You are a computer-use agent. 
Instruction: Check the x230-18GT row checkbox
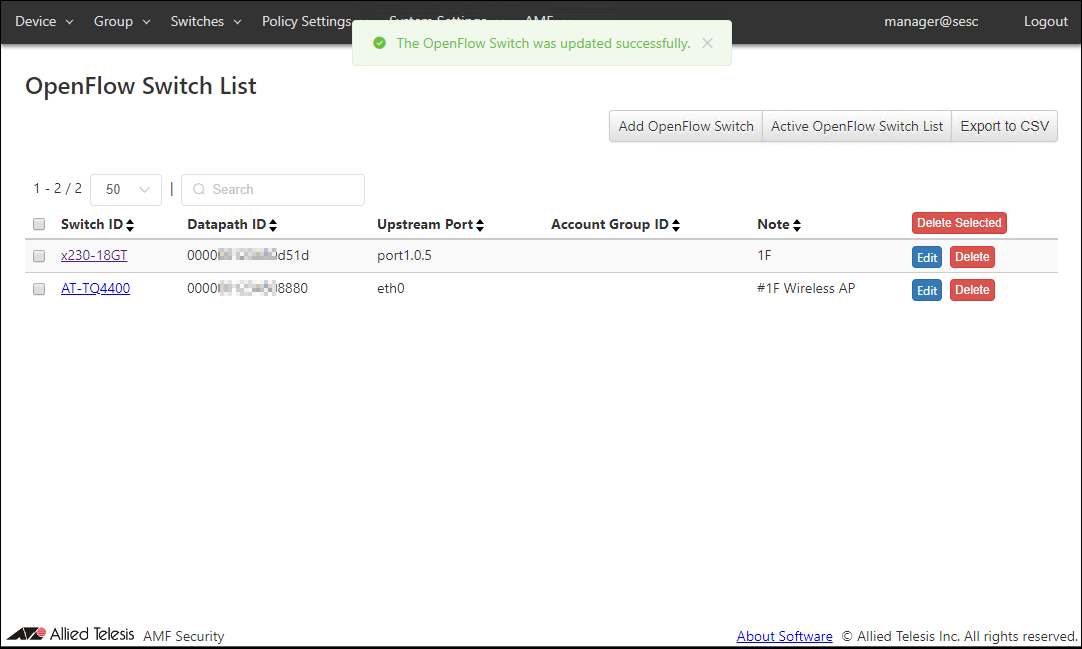[39, 256]
